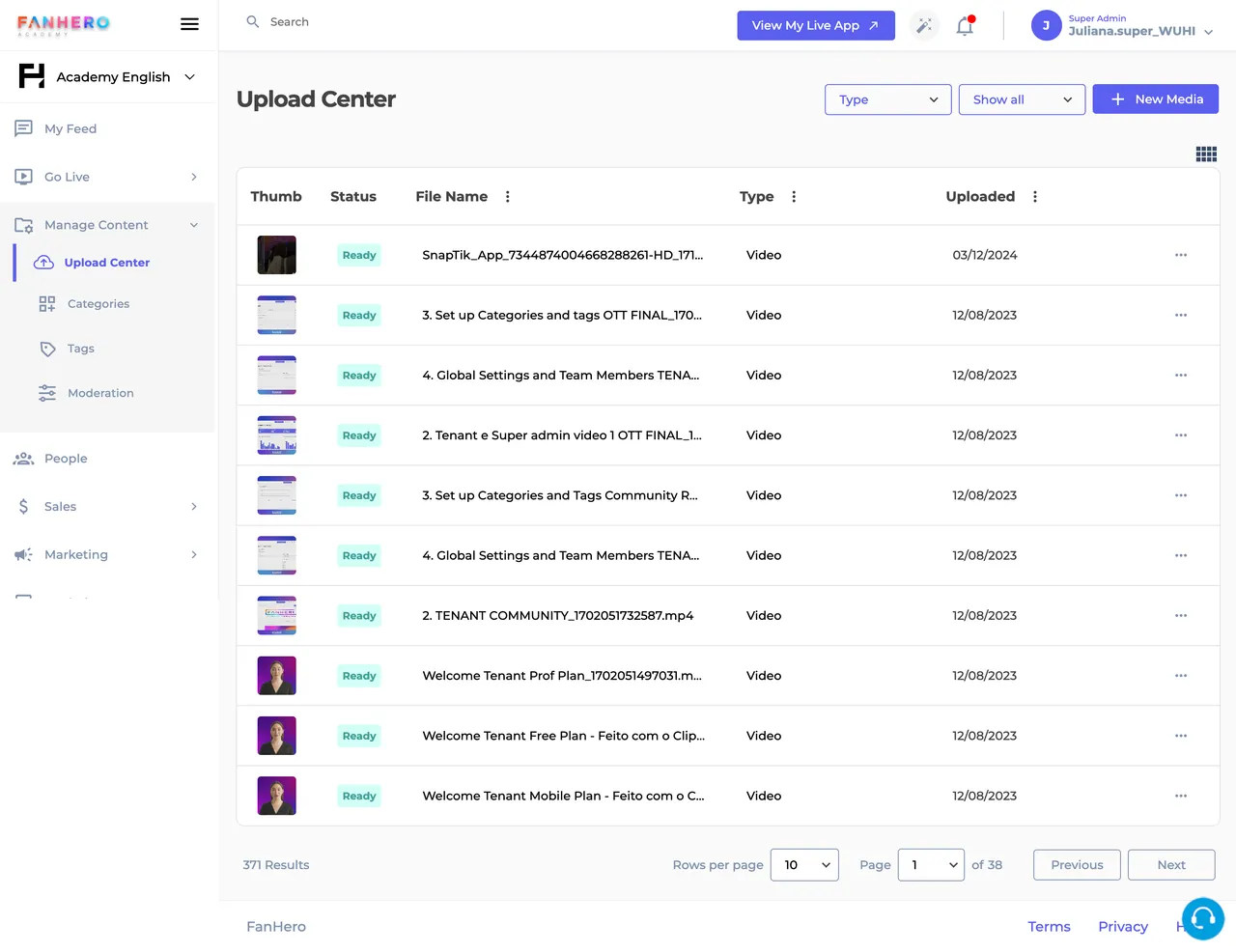Viewport: 1236px width, 952px height.
Task: Expand the Sales submenu chevron
Action: click(x=194, y=506)
